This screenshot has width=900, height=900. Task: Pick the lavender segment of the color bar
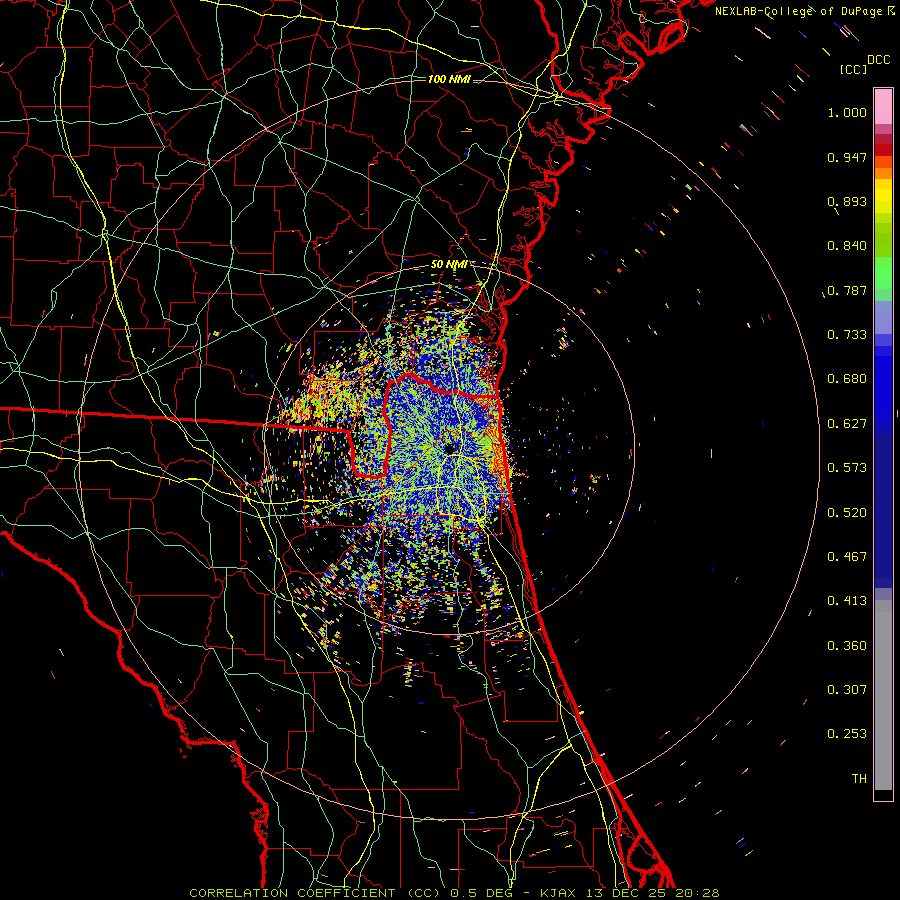click(x=883, y=317)
